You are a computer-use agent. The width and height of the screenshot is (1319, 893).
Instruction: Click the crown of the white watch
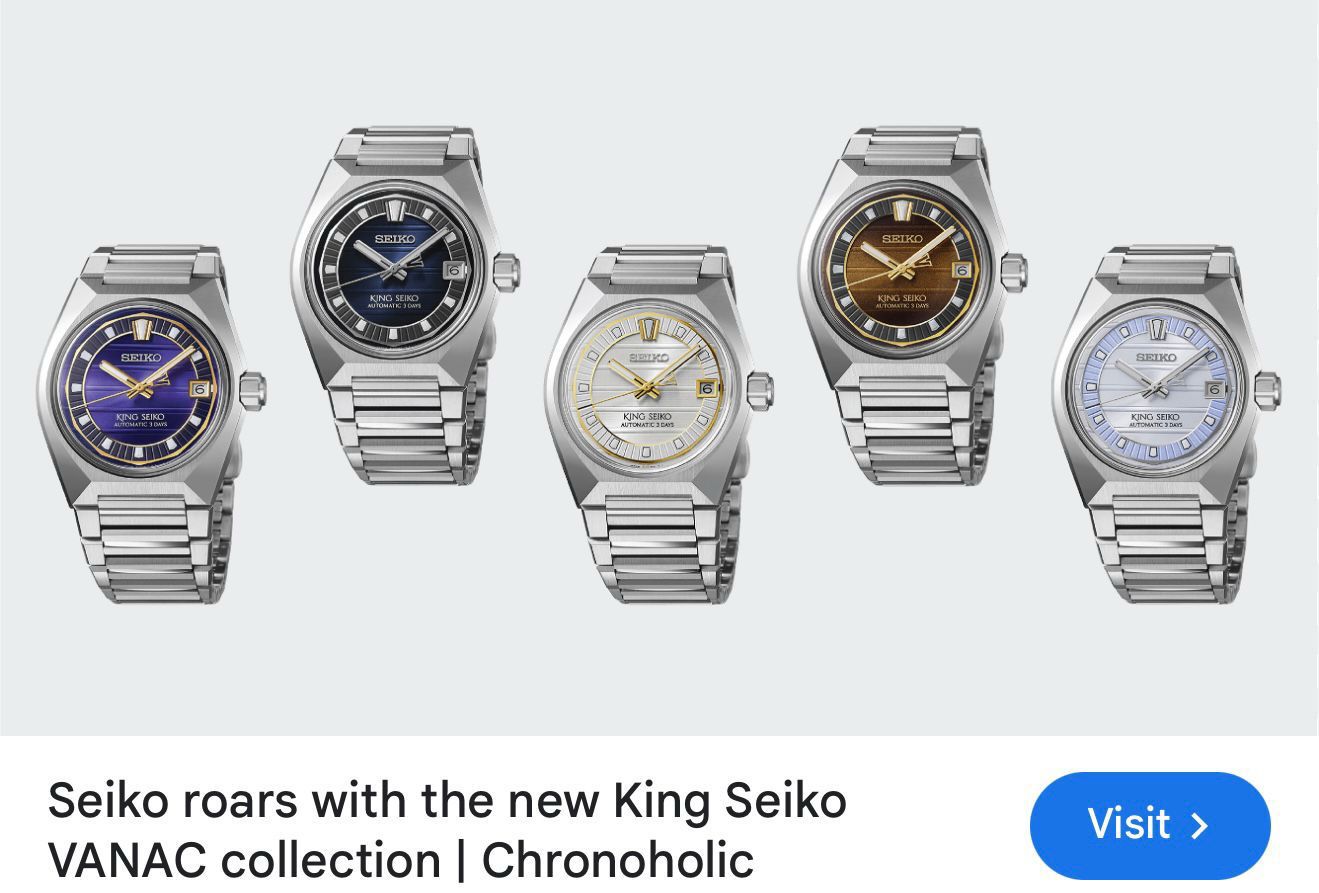pyautogui.click(x=760, y=389)
